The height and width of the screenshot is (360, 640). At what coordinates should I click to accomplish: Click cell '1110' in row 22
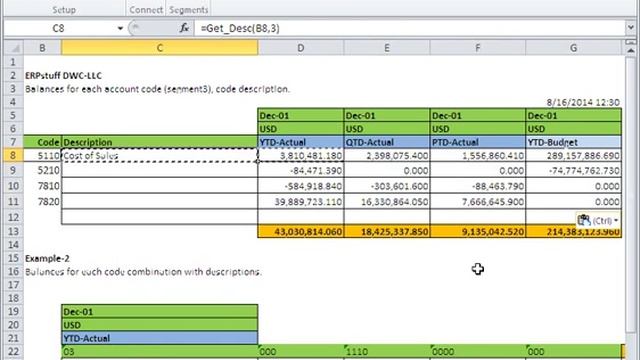point(387,351)
